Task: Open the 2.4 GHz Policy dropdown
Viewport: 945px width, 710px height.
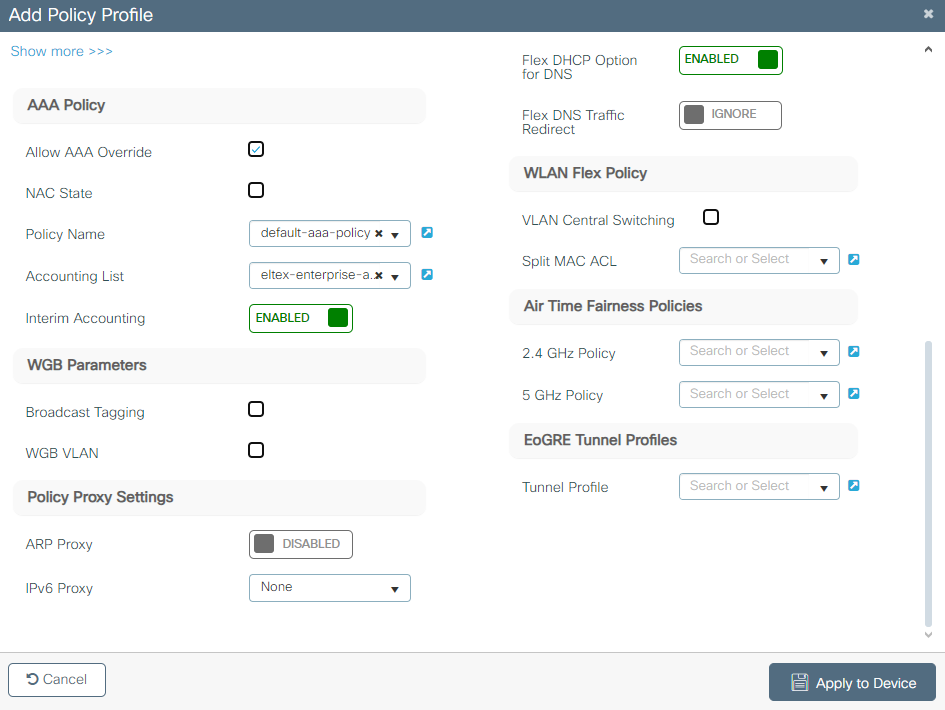Action: coord(758,352)
